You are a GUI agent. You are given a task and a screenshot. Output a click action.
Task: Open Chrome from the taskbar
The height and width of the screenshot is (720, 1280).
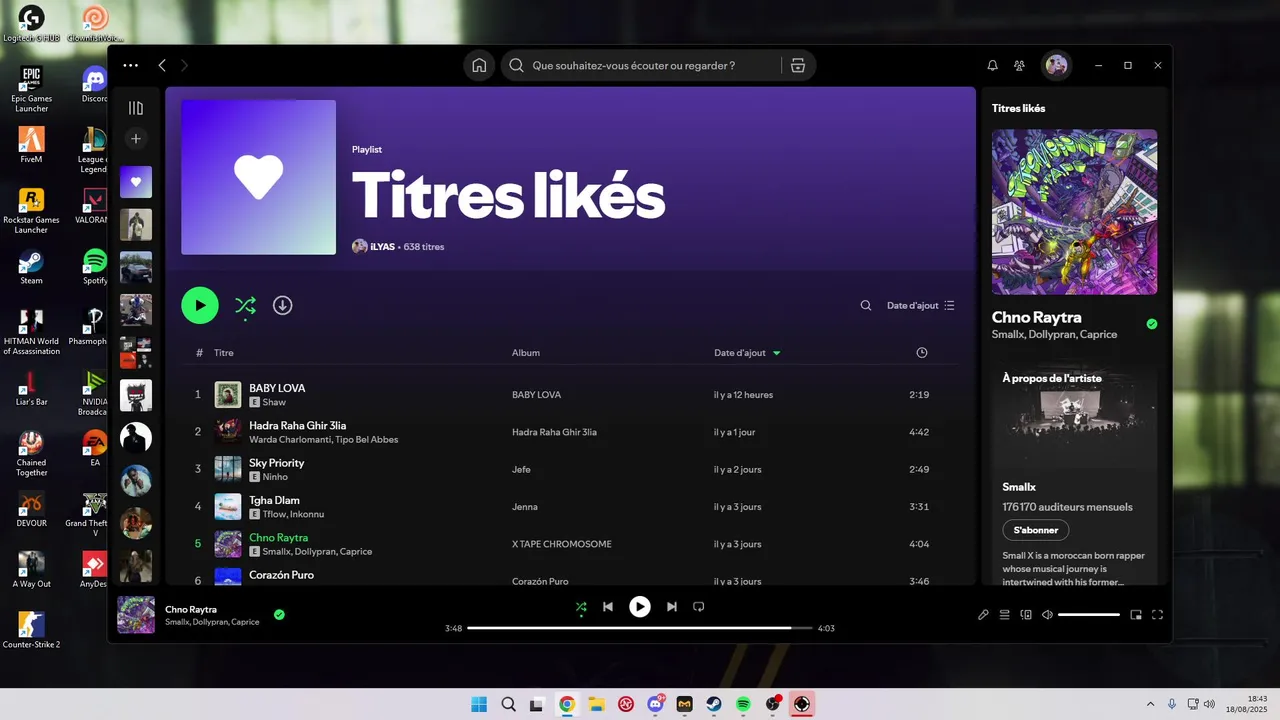(567, 704)
